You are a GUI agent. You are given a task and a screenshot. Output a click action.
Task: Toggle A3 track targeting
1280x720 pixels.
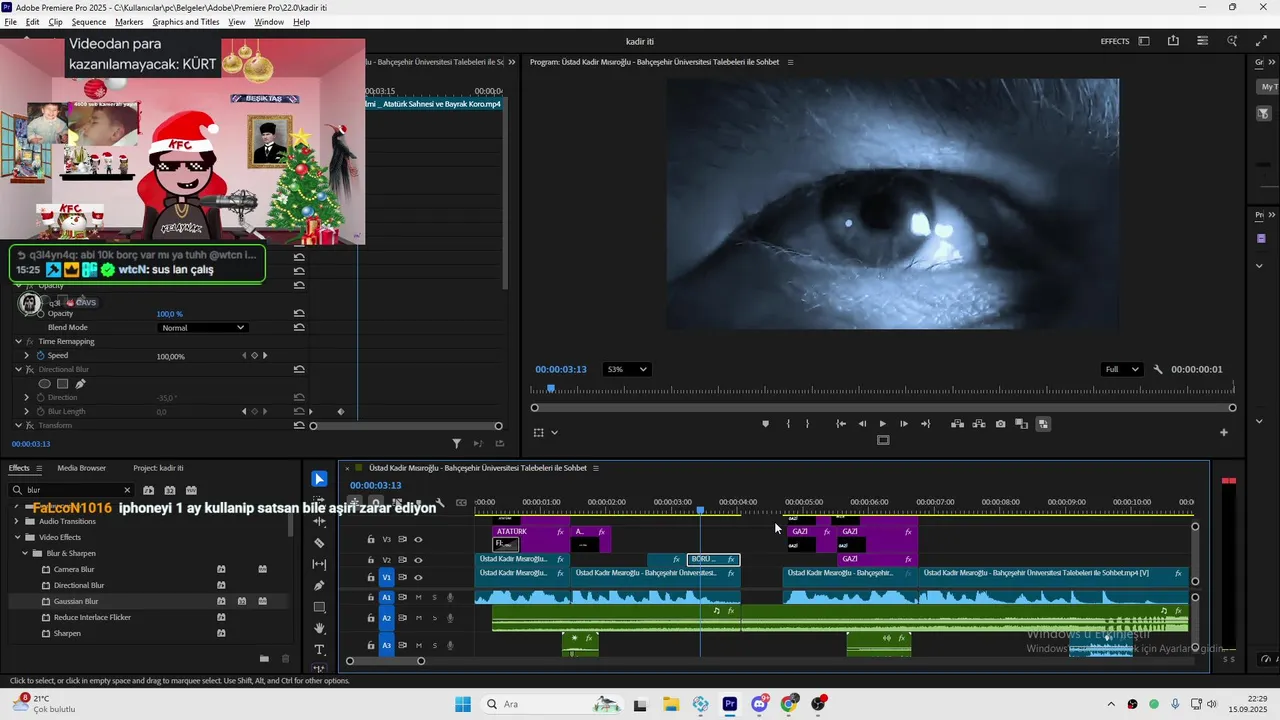point(387,645)
